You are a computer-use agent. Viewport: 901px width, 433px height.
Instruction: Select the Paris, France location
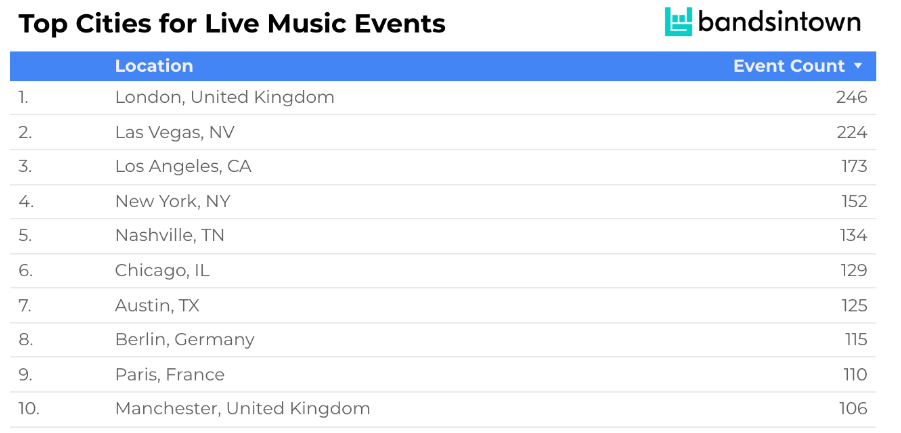coord(170,375)
